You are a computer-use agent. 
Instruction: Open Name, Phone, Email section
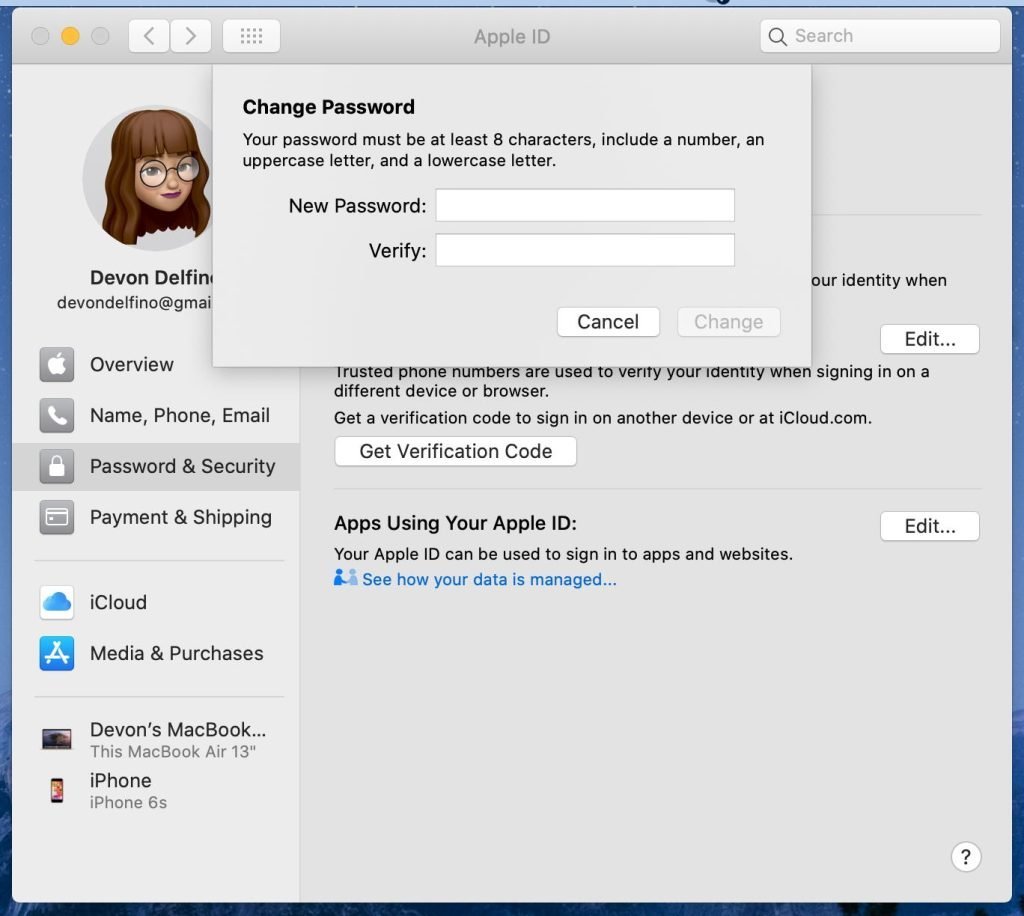pos(156,415)
